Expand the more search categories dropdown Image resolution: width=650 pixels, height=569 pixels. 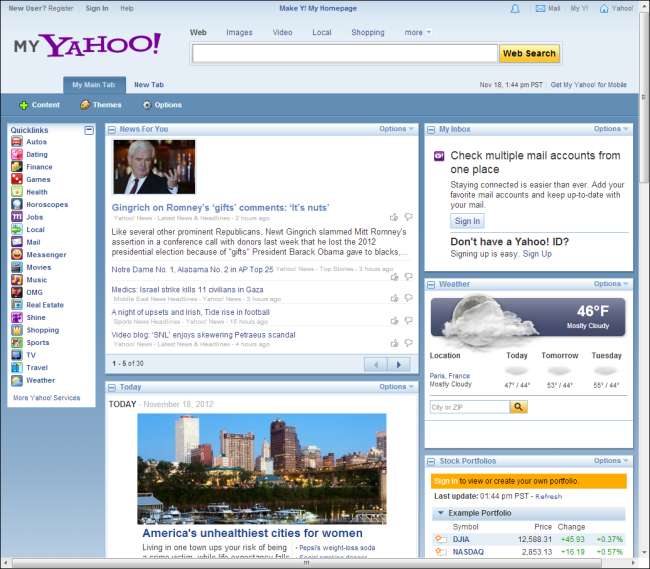pyautogui.click(x=417, y=32)
